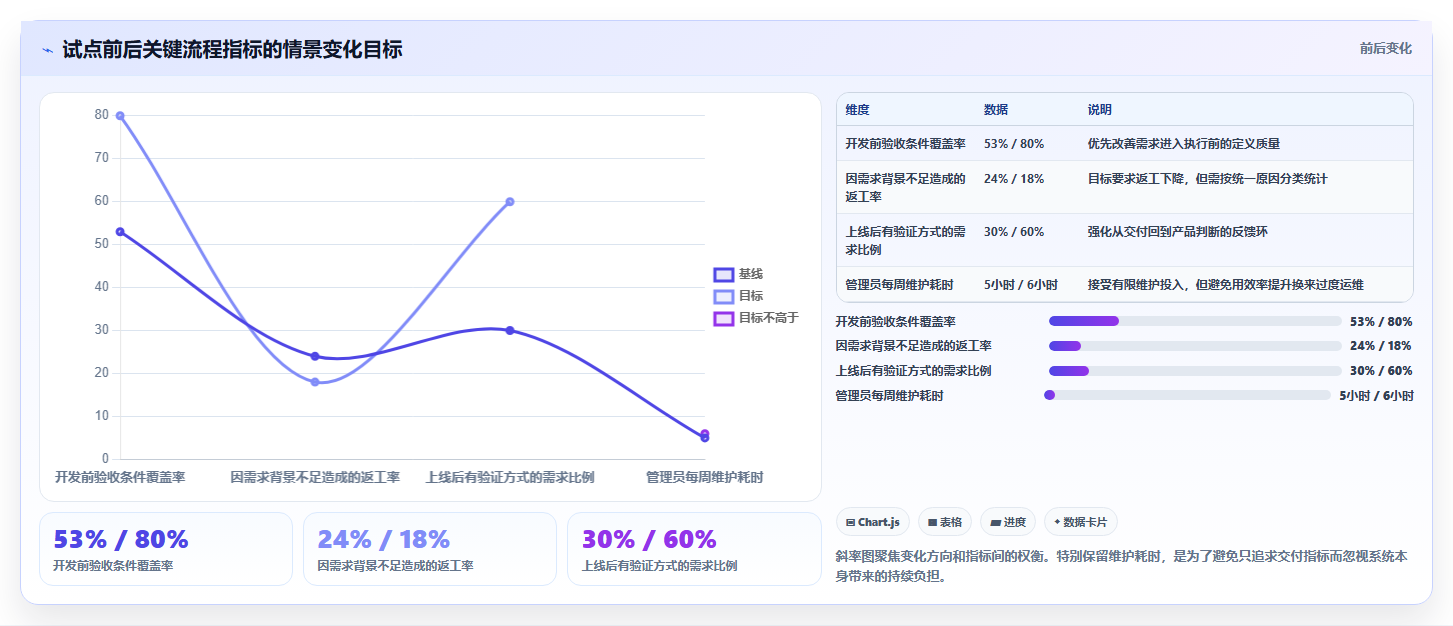Click the 进度 tag icon
Screen dimensions: 1453x626
(x=996, y=522)
